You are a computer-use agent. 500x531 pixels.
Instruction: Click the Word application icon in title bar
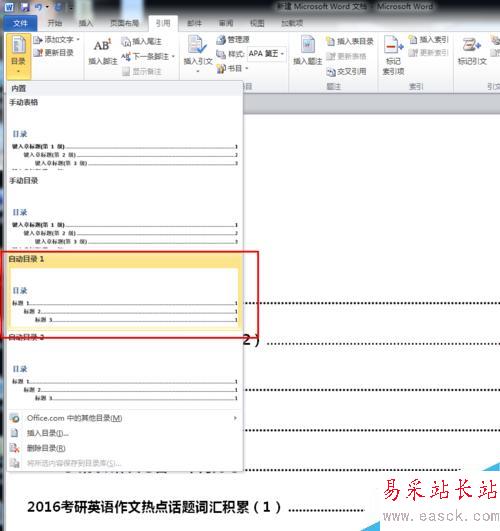click(9, 7)
